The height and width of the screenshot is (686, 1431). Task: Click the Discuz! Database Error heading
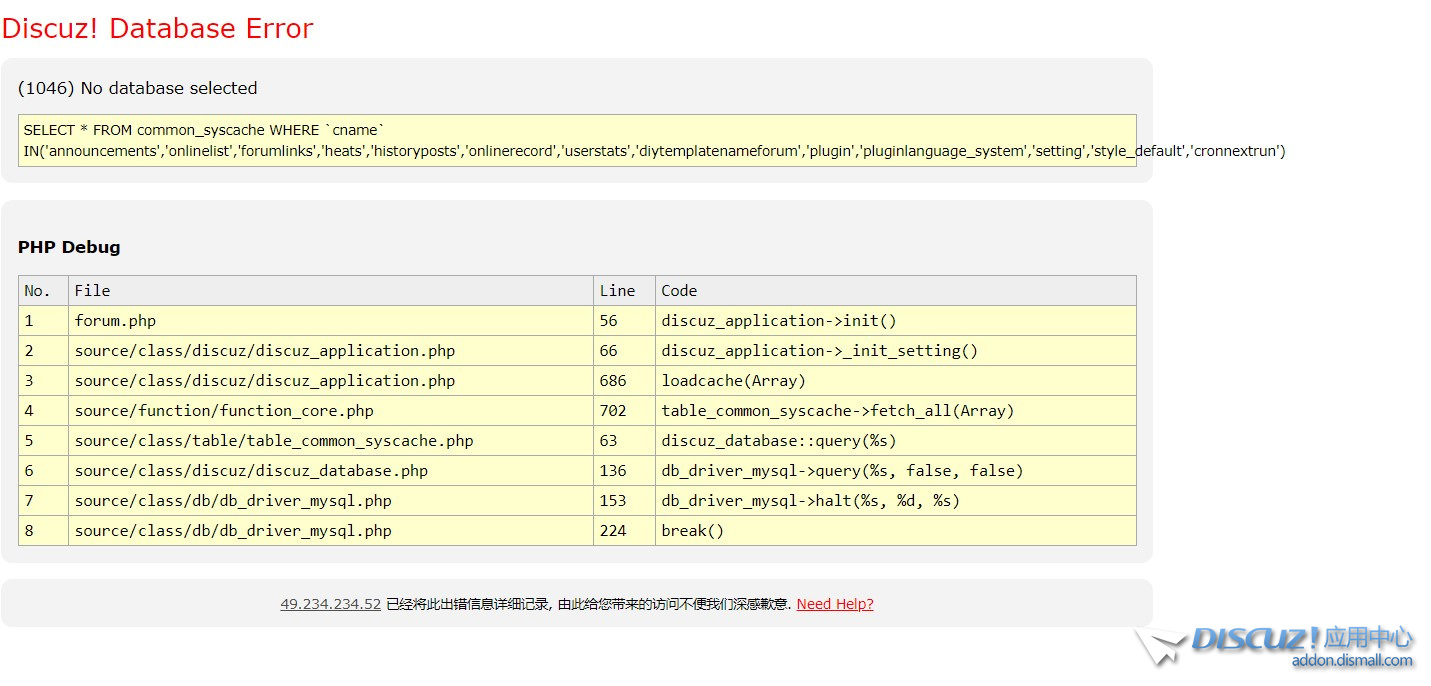158,29
